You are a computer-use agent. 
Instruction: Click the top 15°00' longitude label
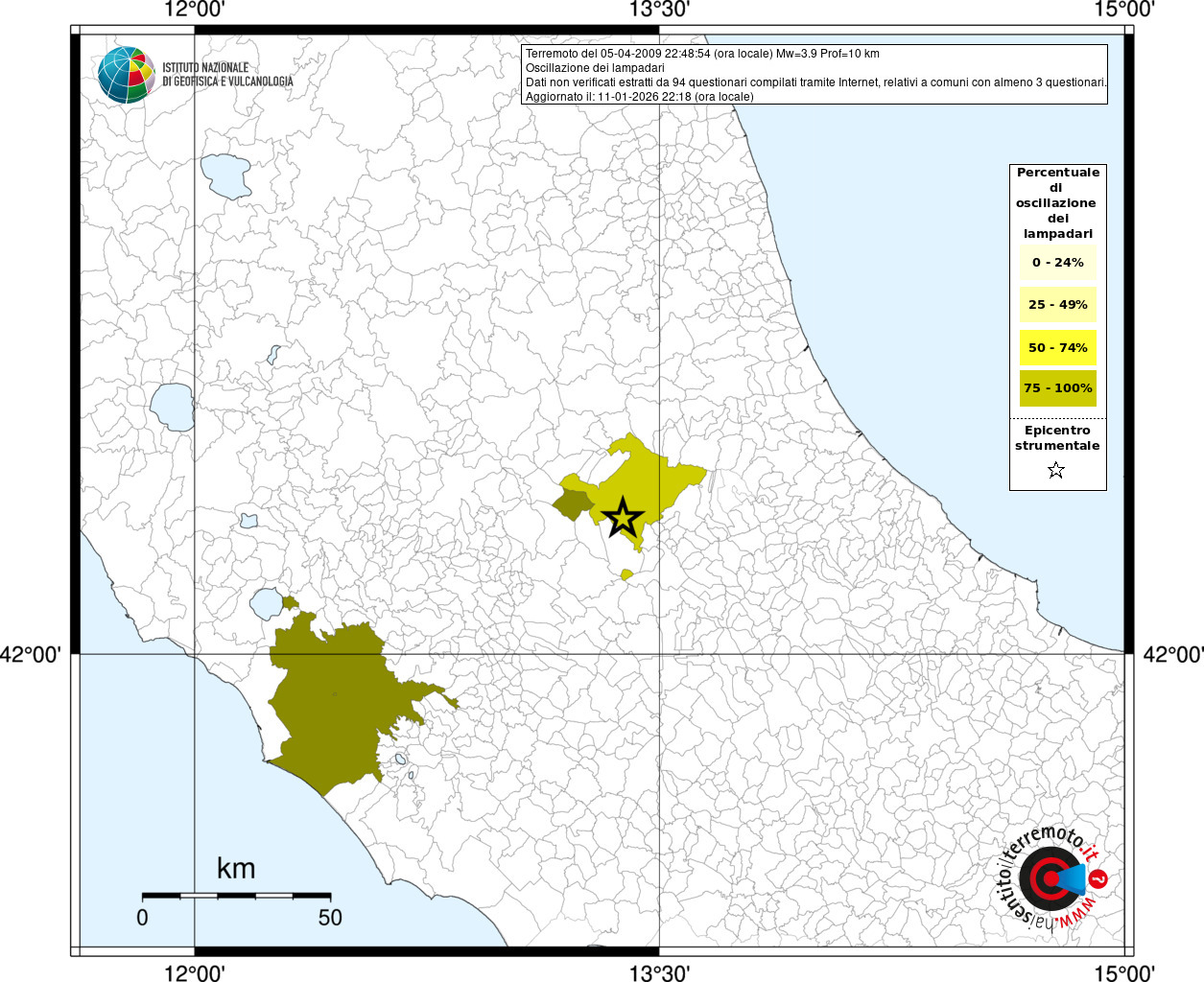pos(1123,10)
